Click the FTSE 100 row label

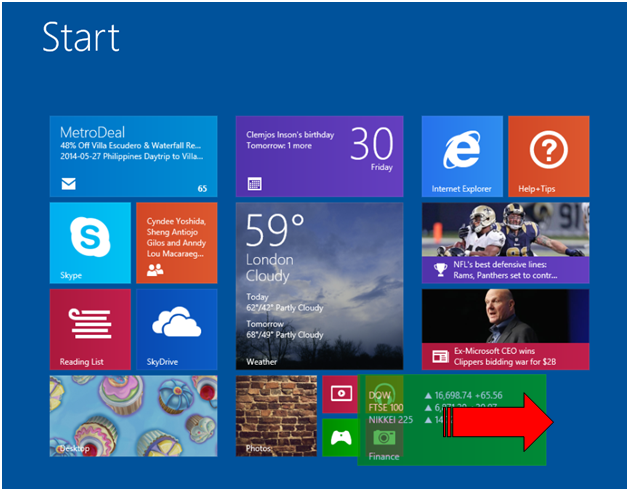point(386,407)
